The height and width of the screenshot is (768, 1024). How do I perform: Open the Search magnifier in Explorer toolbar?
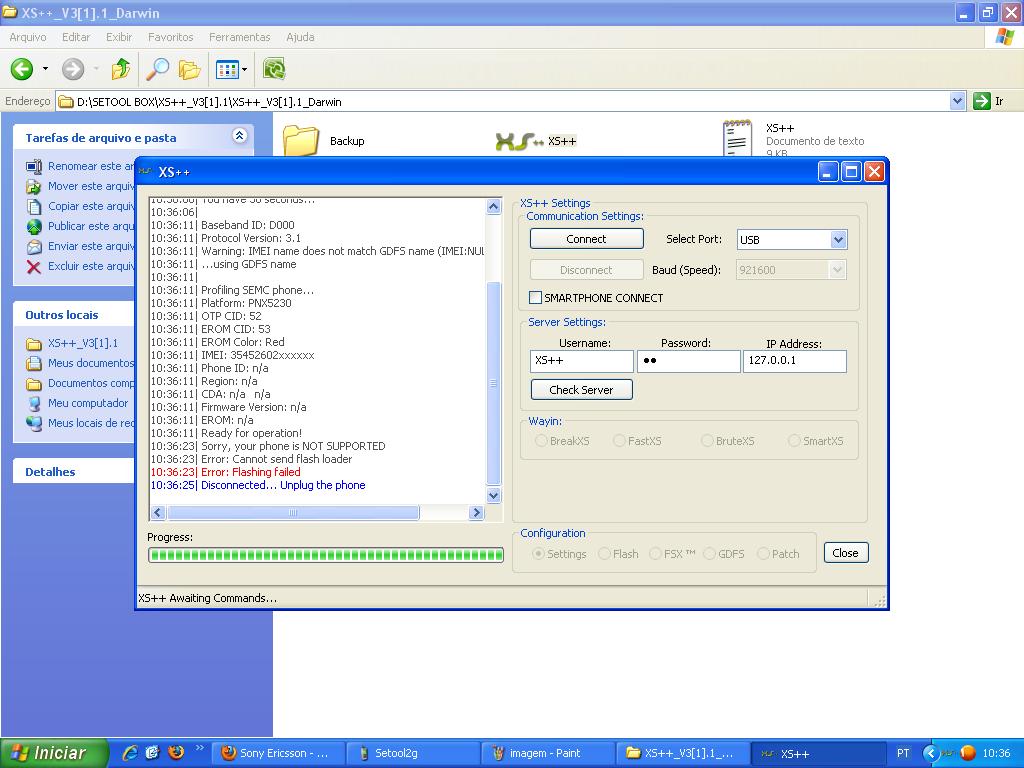(157, 69)
